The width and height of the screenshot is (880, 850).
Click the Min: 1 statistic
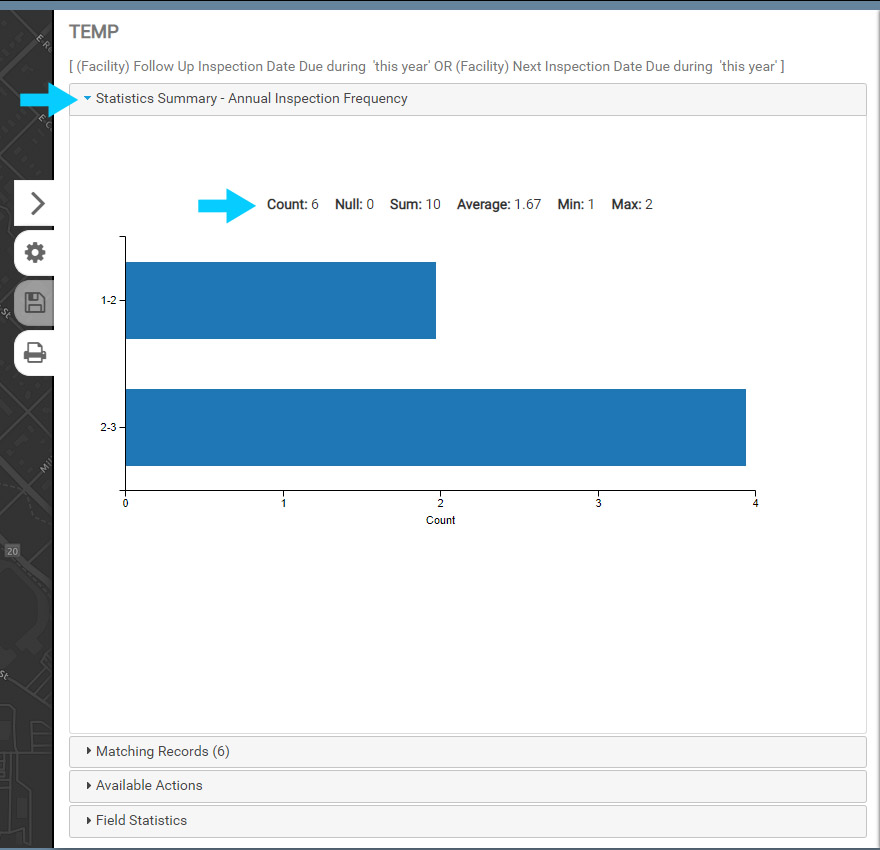pyautogui.click(x=576, y=204)
